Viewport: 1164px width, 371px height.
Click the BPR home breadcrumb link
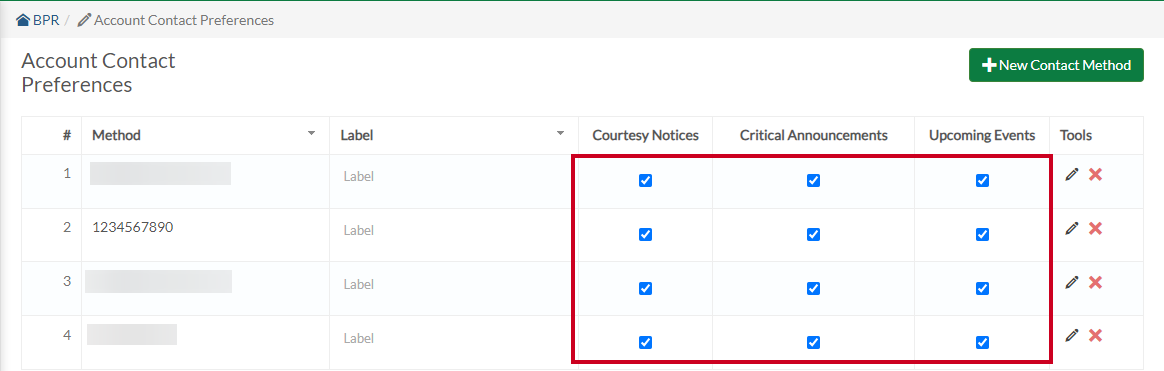pyautogui.click(x=37, y=20)
